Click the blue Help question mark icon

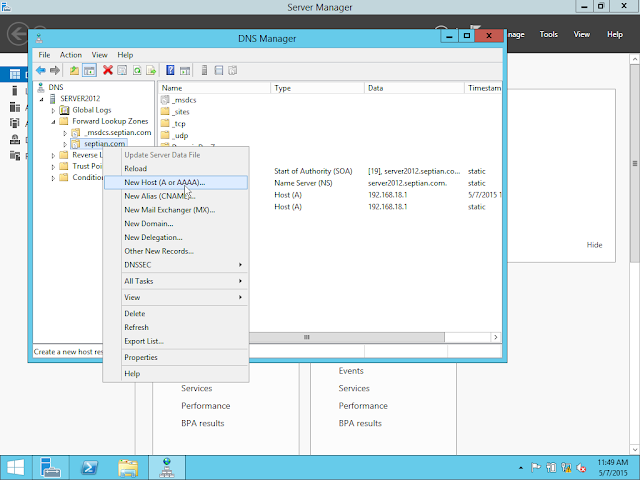tap(170, 71)
